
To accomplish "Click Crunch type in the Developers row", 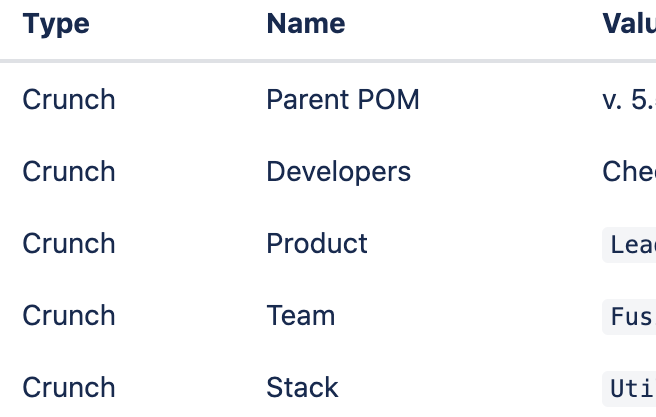I will pos(69,171).
